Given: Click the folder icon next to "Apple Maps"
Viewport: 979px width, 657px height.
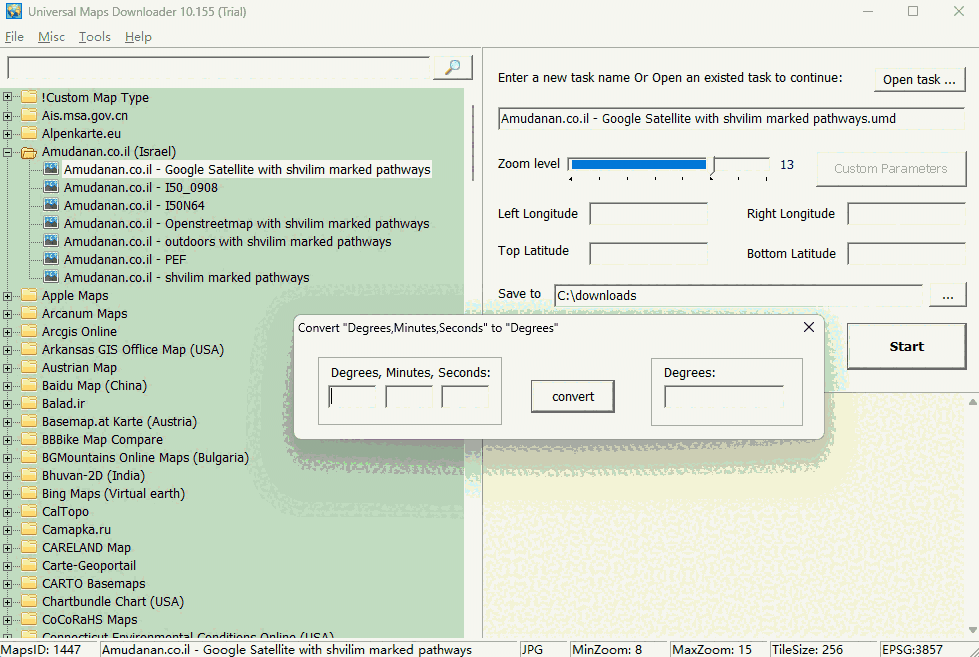Looking at the screenshot, I should pos(29,295).
